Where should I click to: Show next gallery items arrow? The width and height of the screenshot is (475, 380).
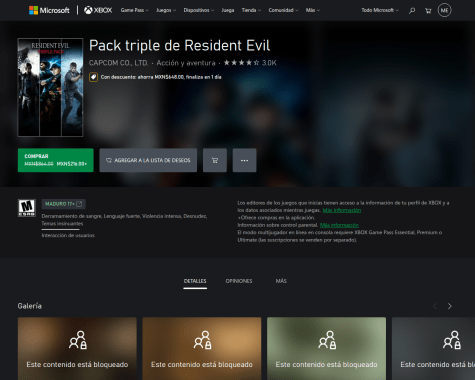coord(450,306)
